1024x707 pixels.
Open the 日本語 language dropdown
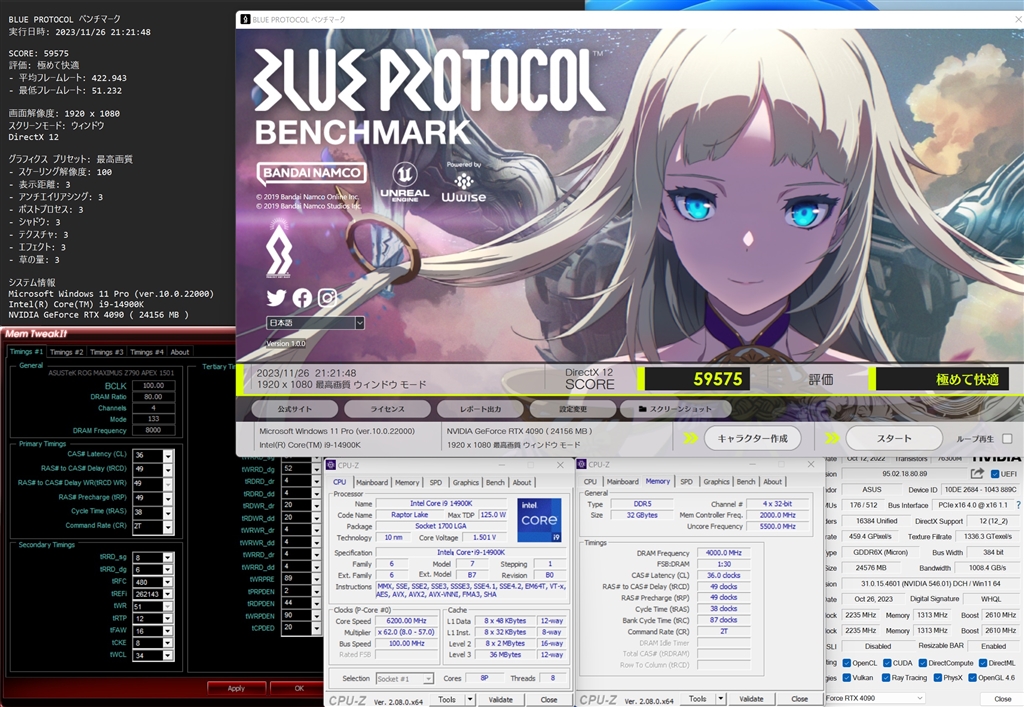tap(315, 323)
